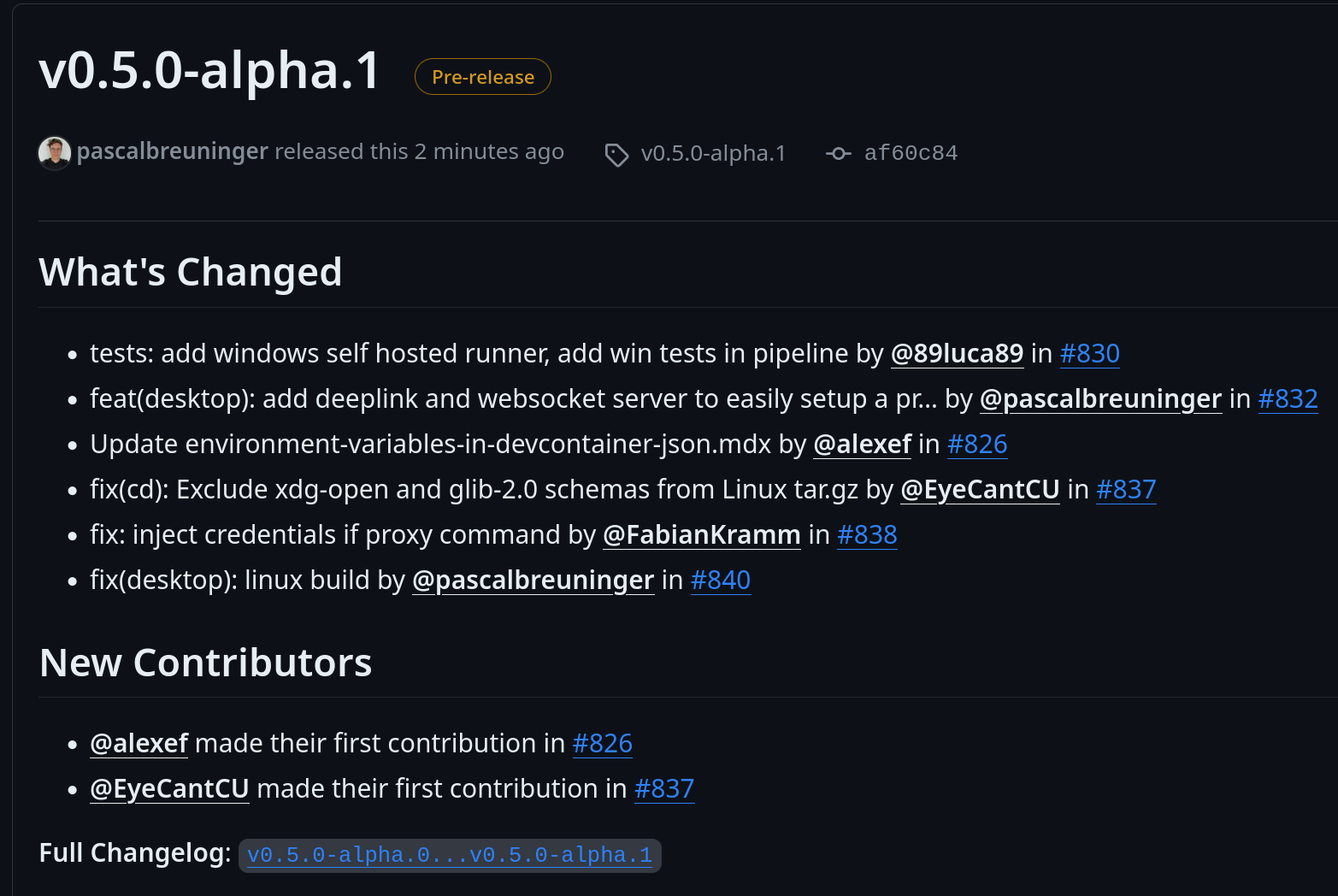Click the commit icon beside af60c84
1338x896 pixels.
[x=838, y=154]
